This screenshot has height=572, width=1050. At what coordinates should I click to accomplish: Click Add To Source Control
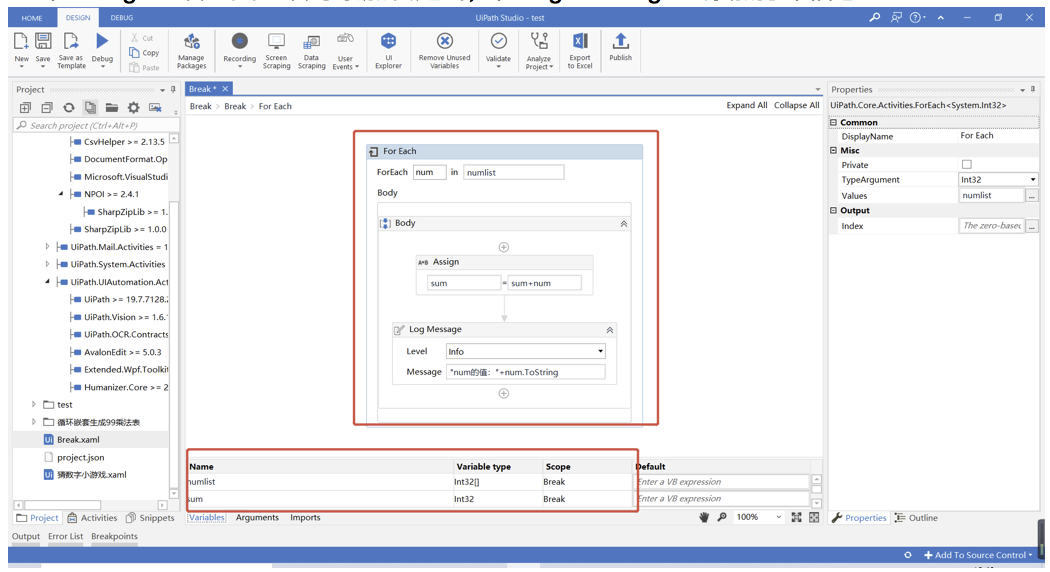[978, 555]
